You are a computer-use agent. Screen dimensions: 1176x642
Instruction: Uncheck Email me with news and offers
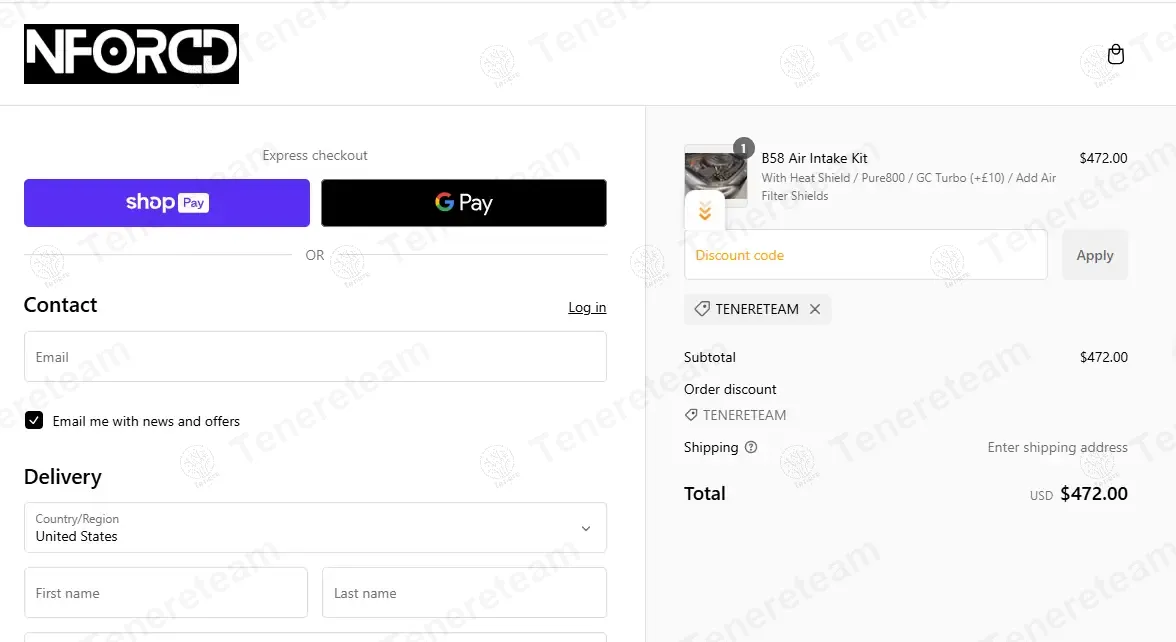coord(34,421)
